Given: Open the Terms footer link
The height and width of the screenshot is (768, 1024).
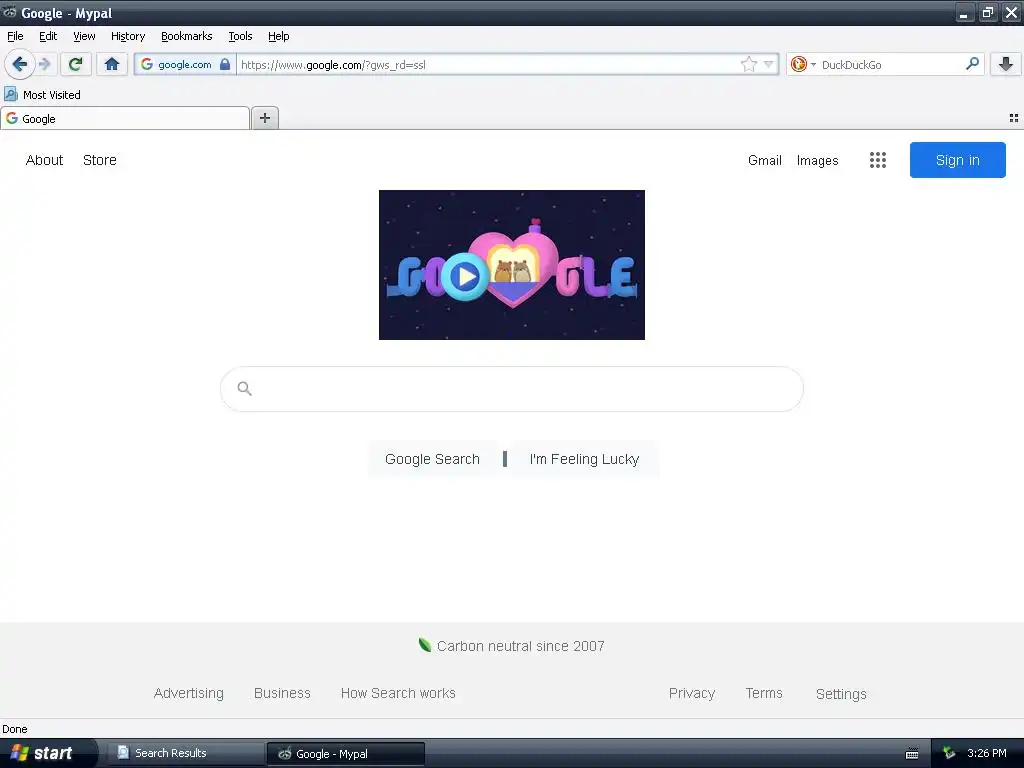Looking at the screenshot, I should click(763, 693).
